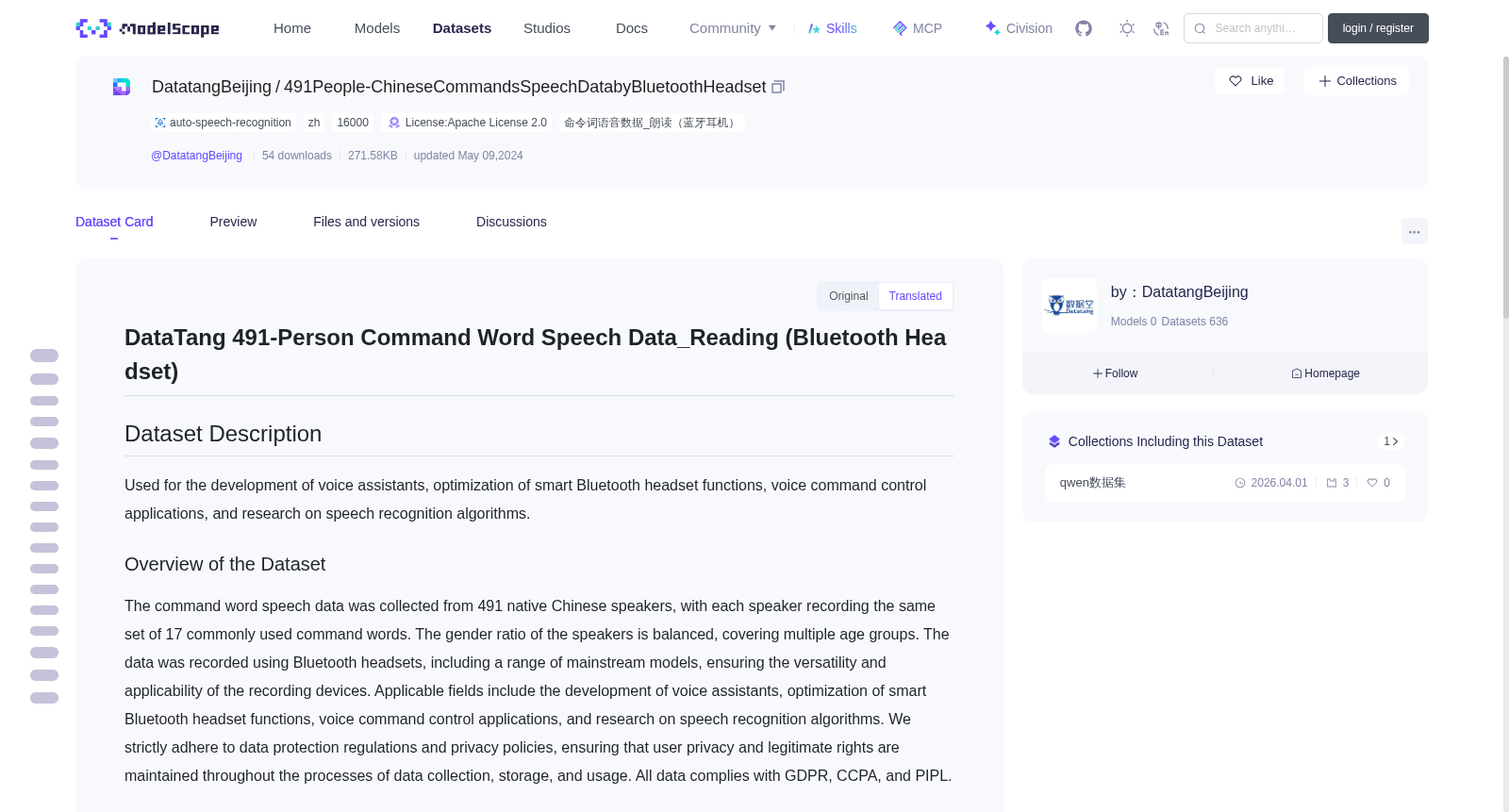
Task: Click Collections Including this Dataset title
Action: click(x=1166, y=441)
